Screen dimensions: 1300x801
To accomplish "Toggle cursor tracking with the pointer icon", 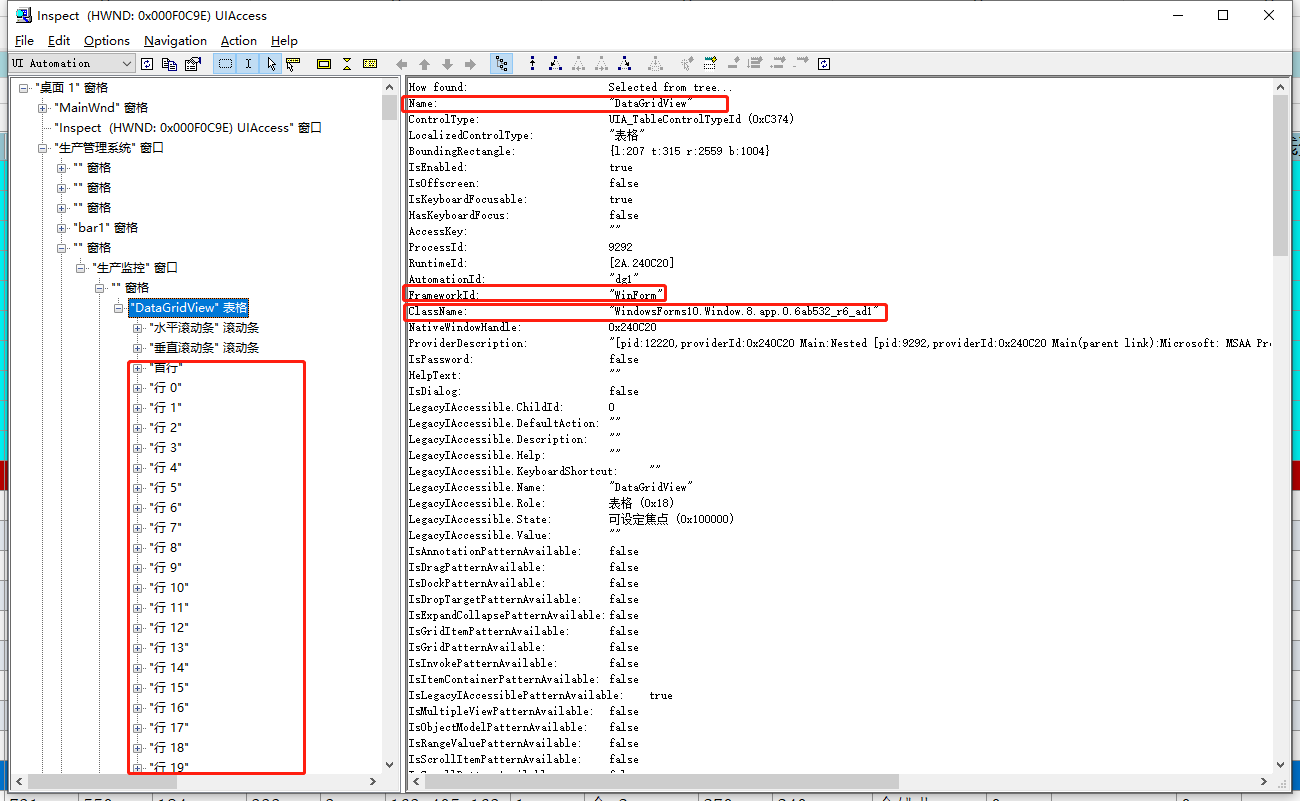I will (x=270, y=63).
